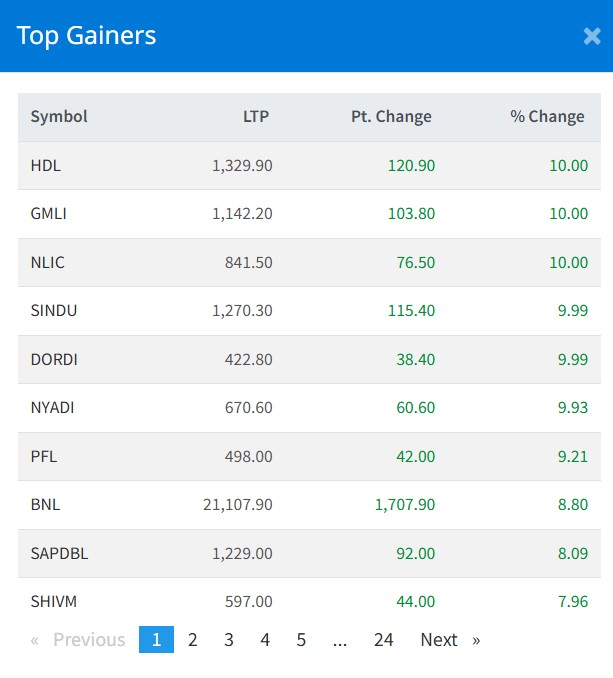
Task: Sort by % Change column header
Action: click(x=547, y=117)
